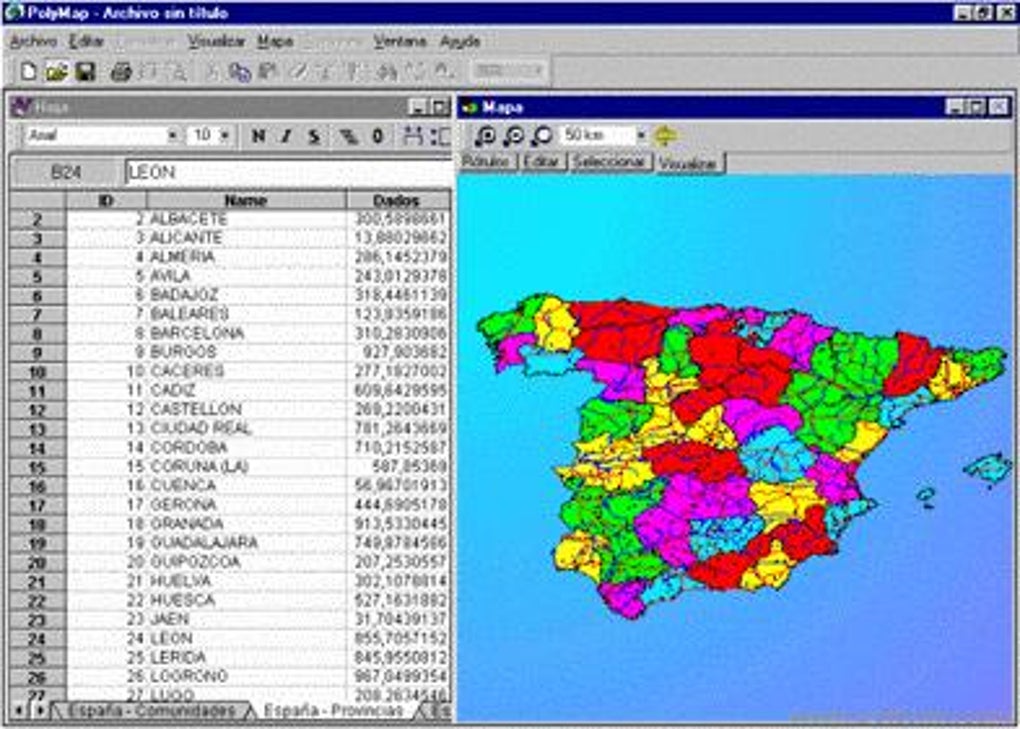Toggle bold formatting with the N button
The image size is (1020, 729).
(x=258, y=135)
